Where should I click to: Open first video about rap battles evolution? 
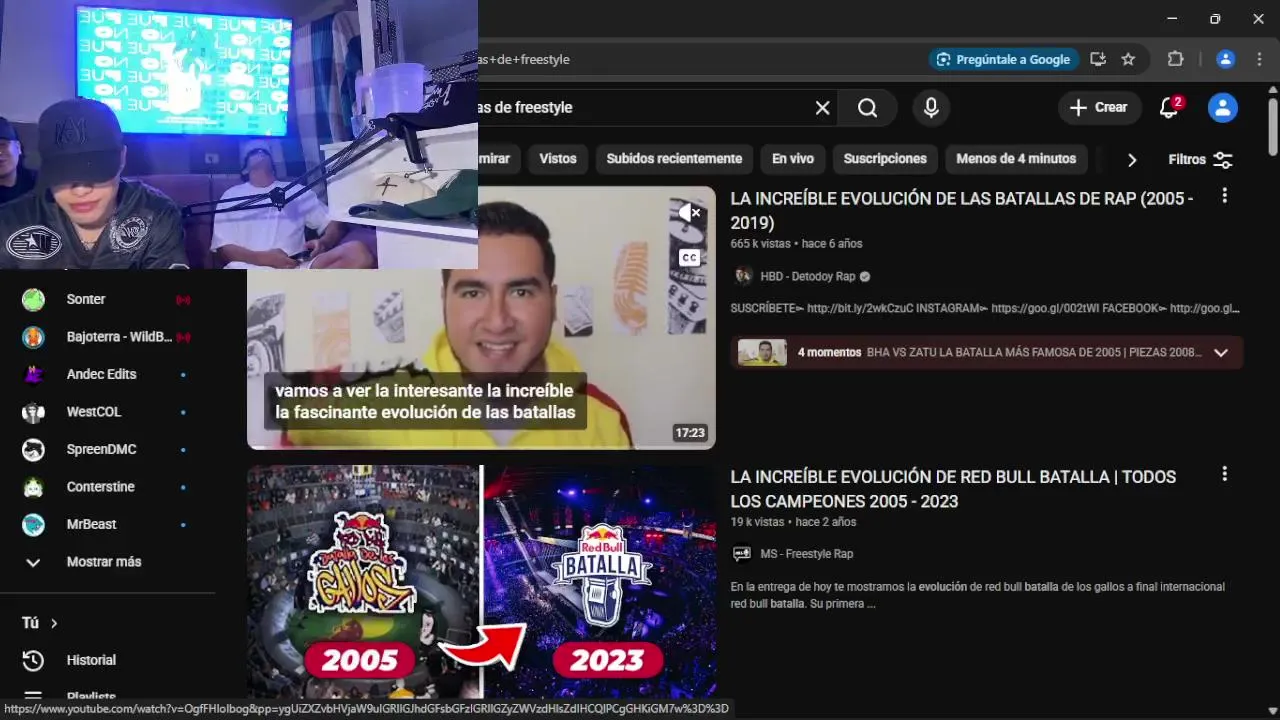click(481, 318)
